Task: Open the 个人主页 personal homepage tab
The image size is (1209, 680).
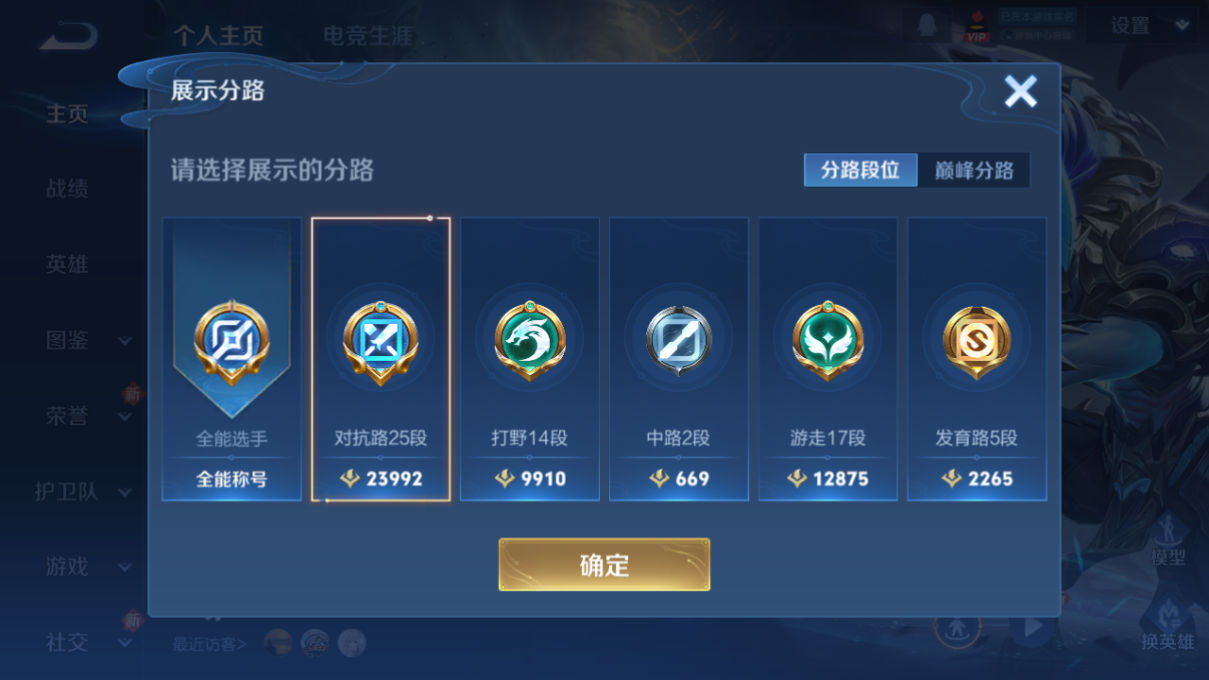Action: 218,36
